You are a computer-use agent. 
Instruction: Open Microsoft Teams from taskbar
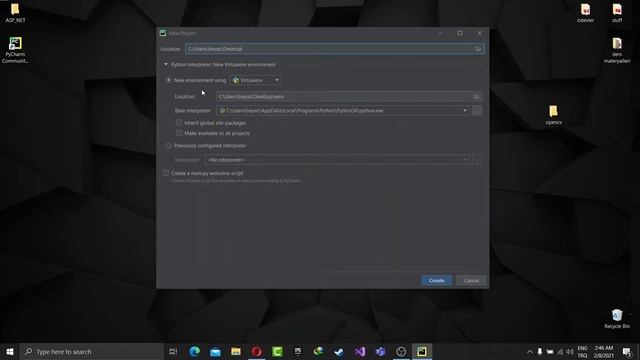point(380,351)
